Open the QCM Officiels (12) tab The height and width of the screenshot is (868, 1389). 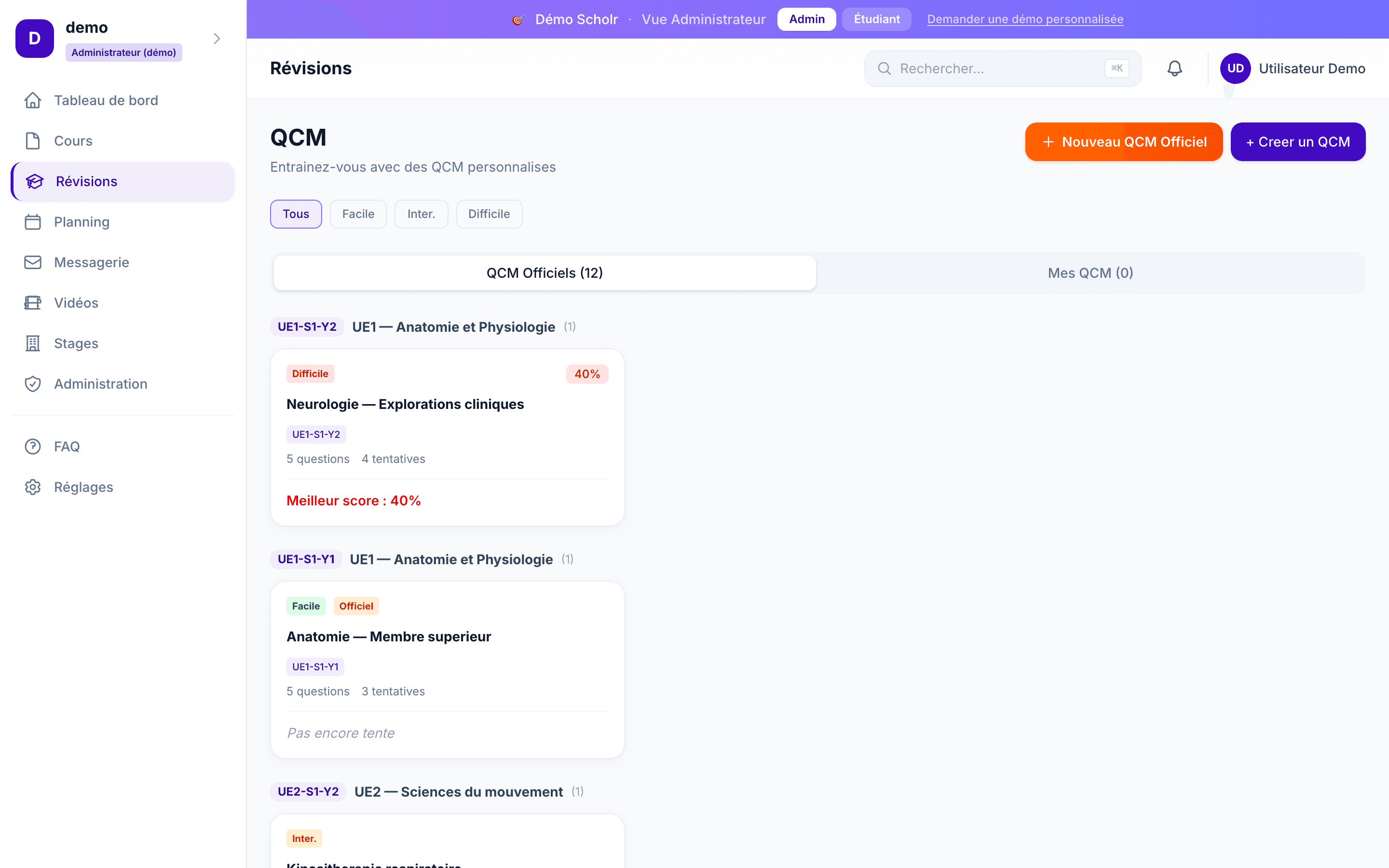(544, 272)
